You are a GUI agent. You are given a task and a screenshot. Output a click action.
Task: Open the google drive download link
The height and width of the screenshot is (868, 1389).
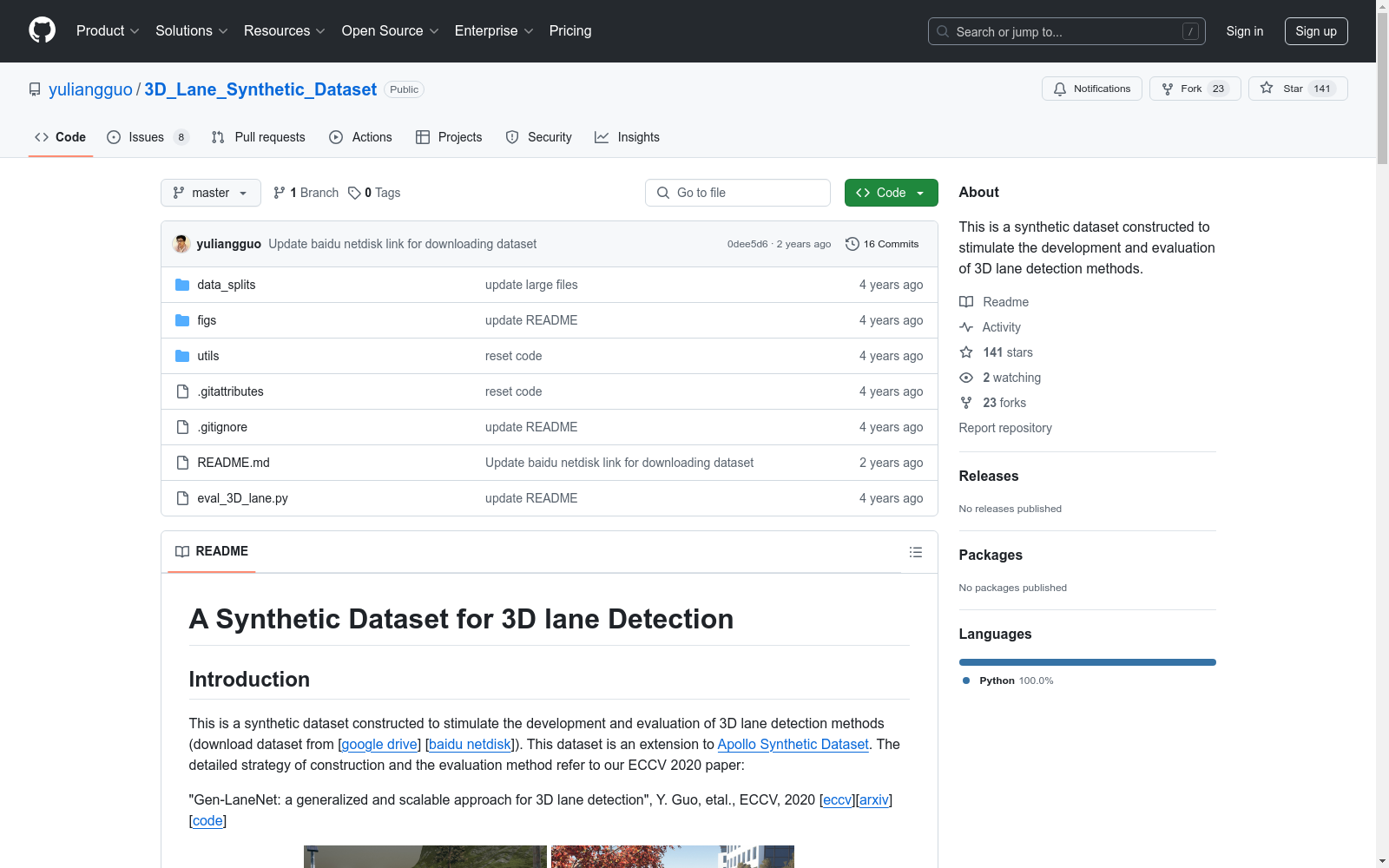point(379,744)
